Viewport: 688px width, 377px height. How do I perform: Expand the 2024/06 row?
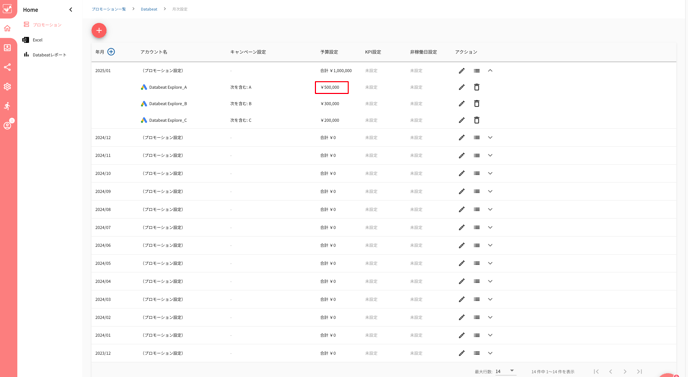pos(490,245)
